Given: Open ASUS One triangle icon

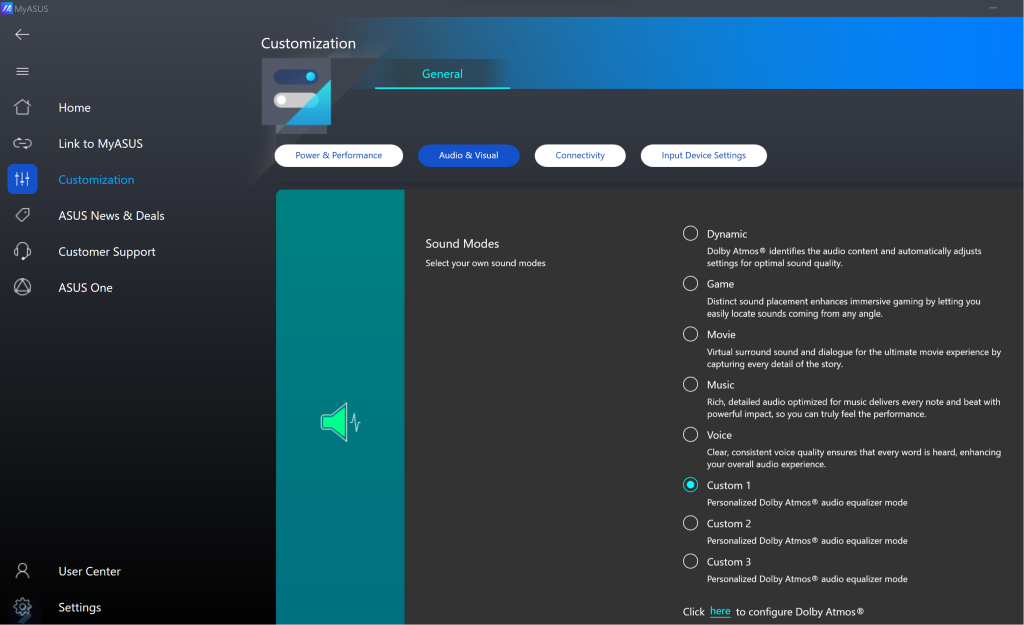Looking at the screenshot, I should 22,288.
